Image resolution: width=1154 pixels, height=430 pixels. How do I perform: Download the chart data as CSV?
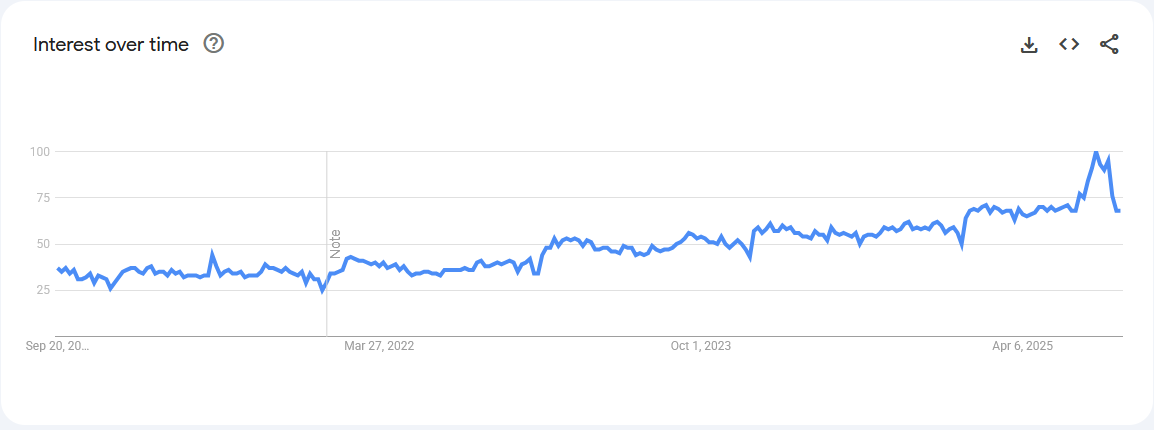pyautogui.click(x=1029, y=44)
